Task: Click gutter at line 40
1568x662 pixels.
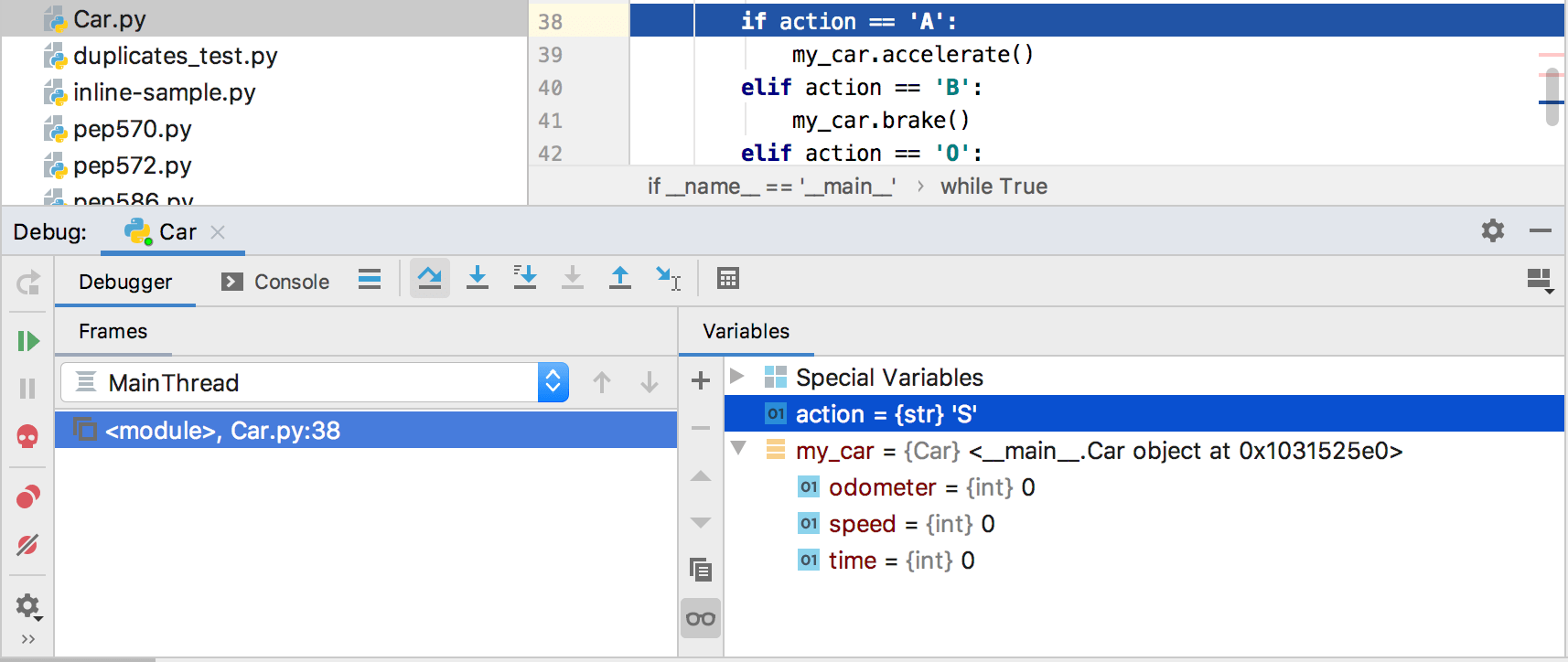Action: tap(579, 88)
